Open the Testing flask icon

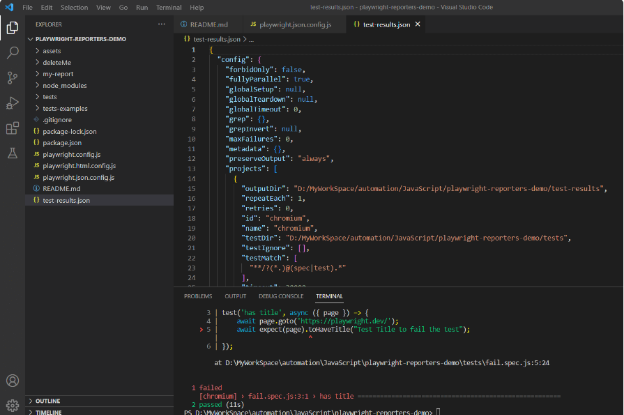pyautogui.click(x=12, y=153)
